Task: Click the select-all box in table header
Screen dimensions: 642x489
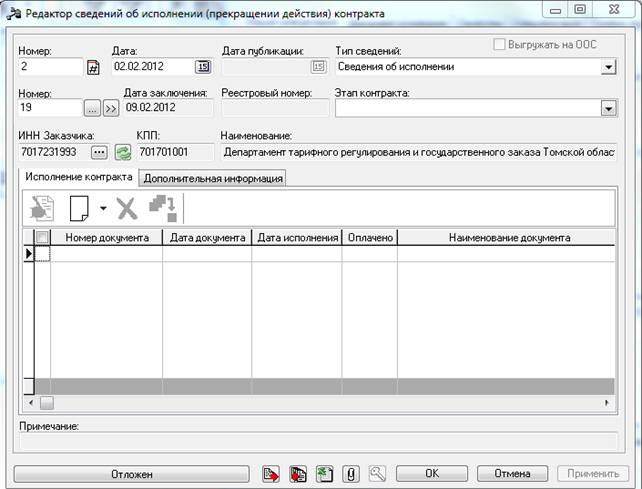Action: pos(43,238)
